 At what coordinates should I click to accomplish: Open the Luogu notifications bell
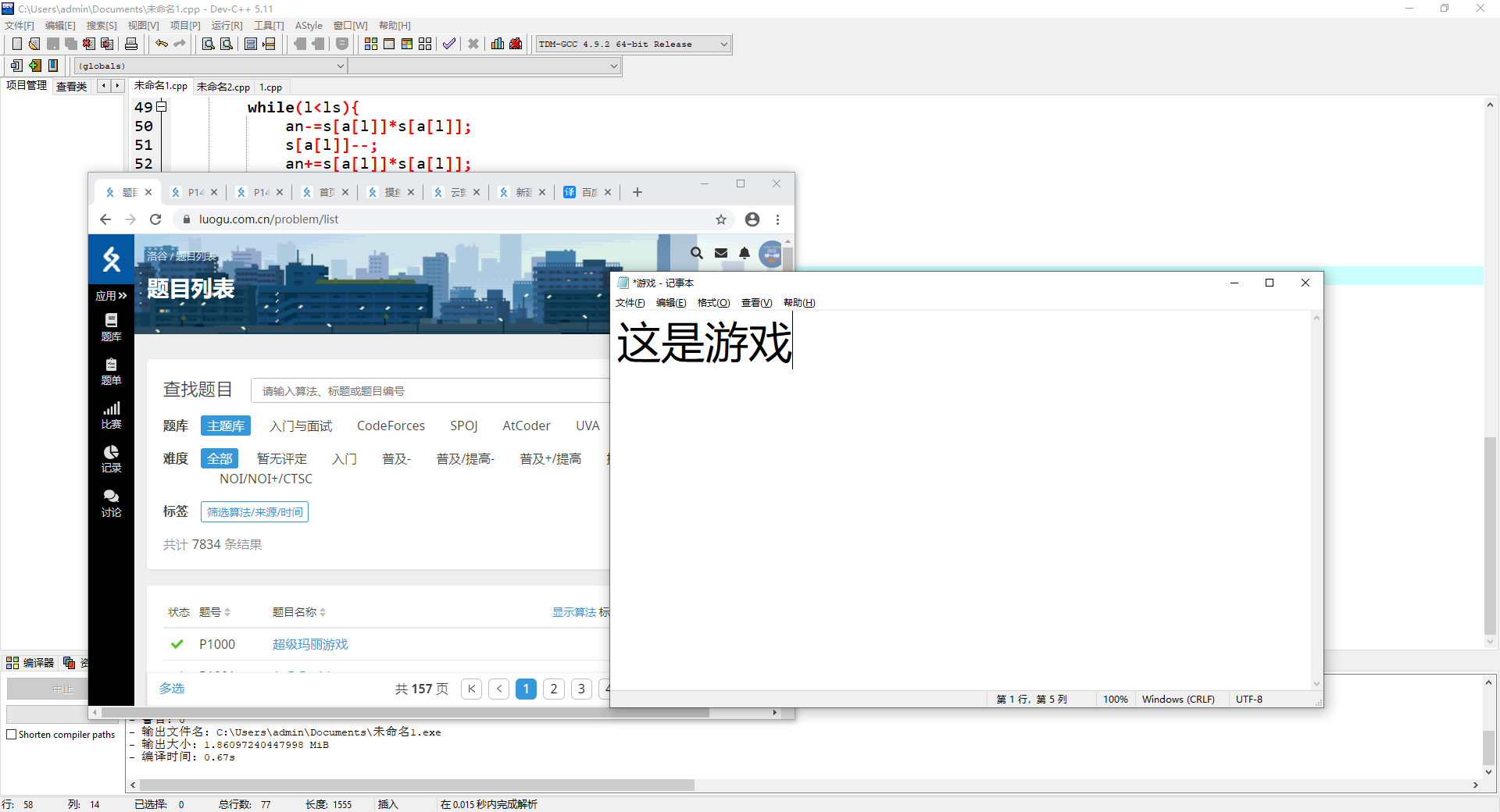[745, 253]
